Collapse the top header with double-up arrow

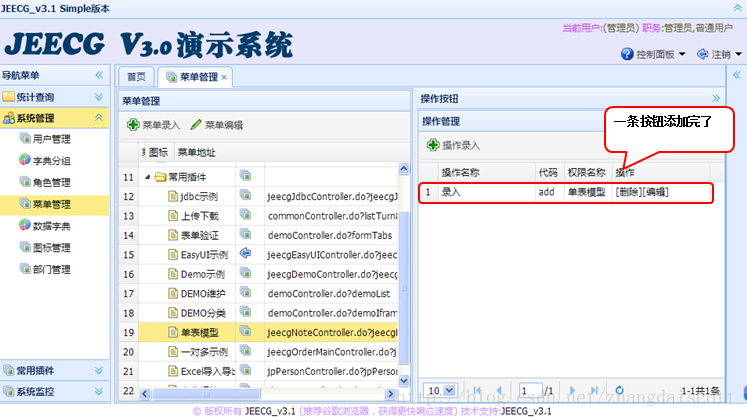[x=737, y=8]
